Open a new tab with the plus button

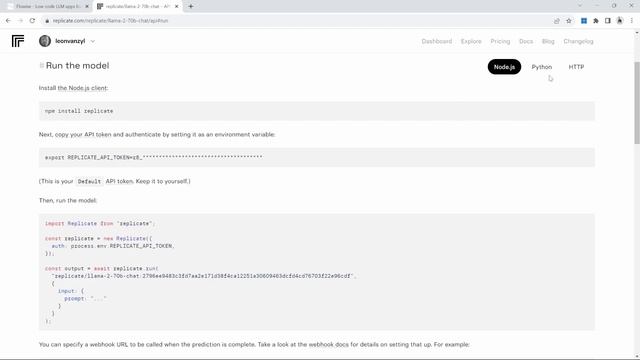[x=191, y=6]
